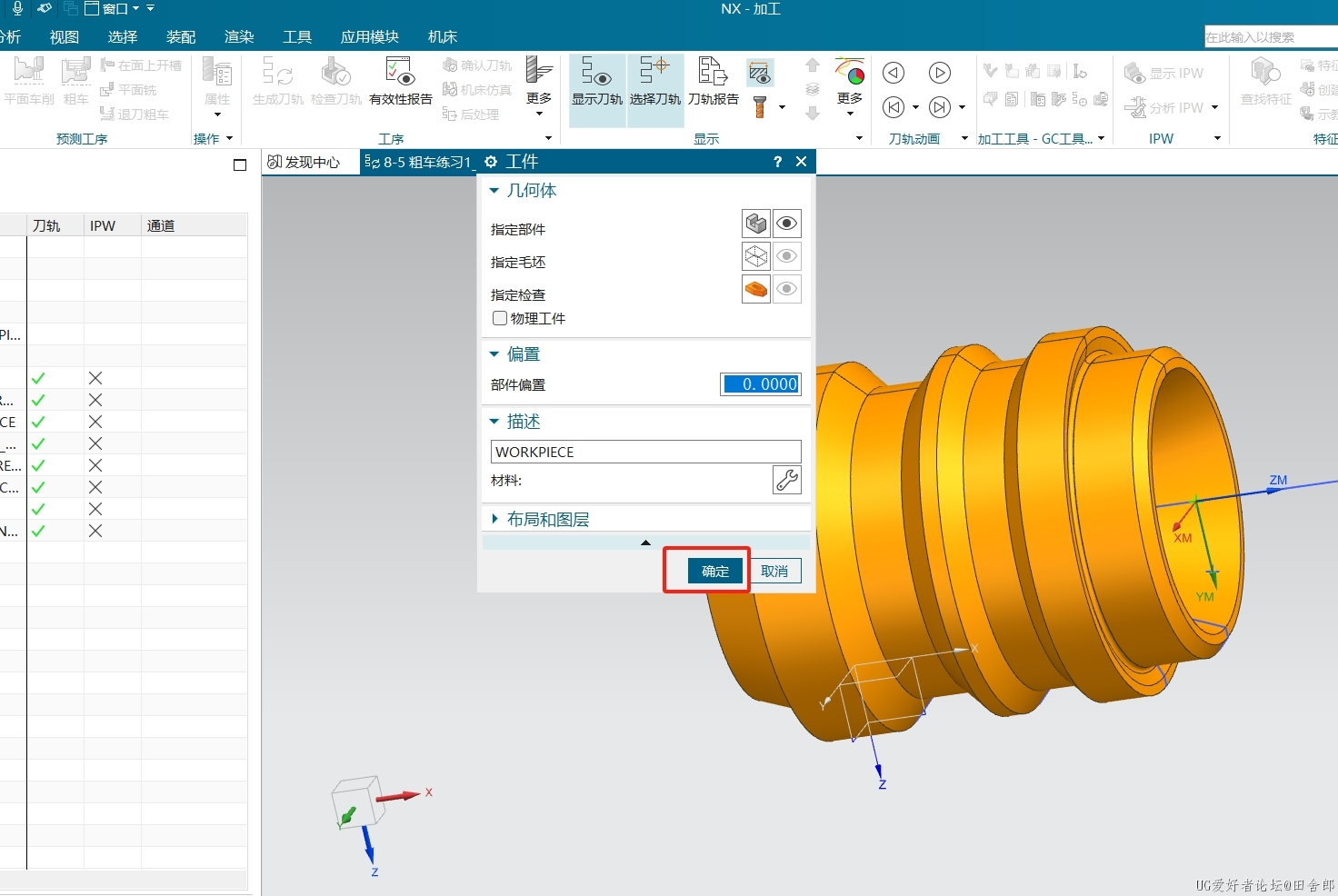Collapse the 描述 section

494,422
